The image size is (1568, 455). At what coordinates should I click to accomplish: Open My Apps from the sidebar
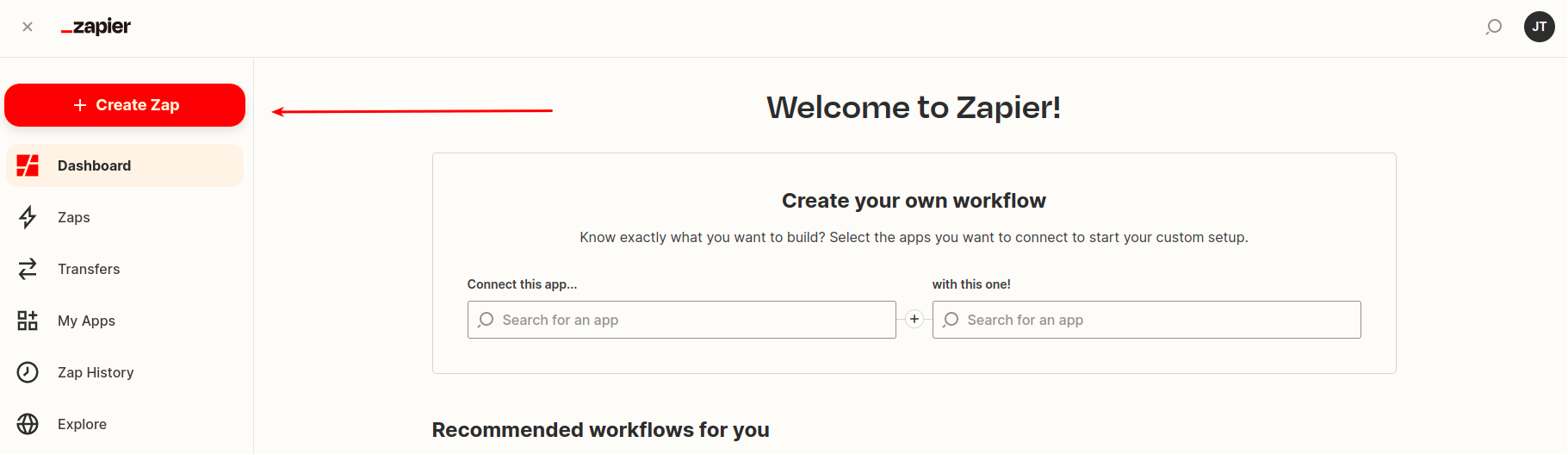125,321
